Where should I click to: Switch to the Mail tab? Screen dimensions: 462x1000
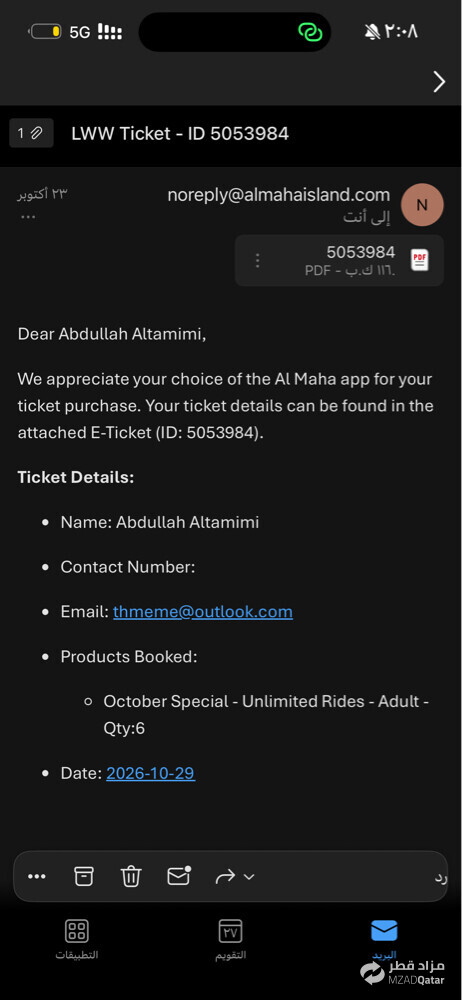pyautogui.click(x=384, y=939)
